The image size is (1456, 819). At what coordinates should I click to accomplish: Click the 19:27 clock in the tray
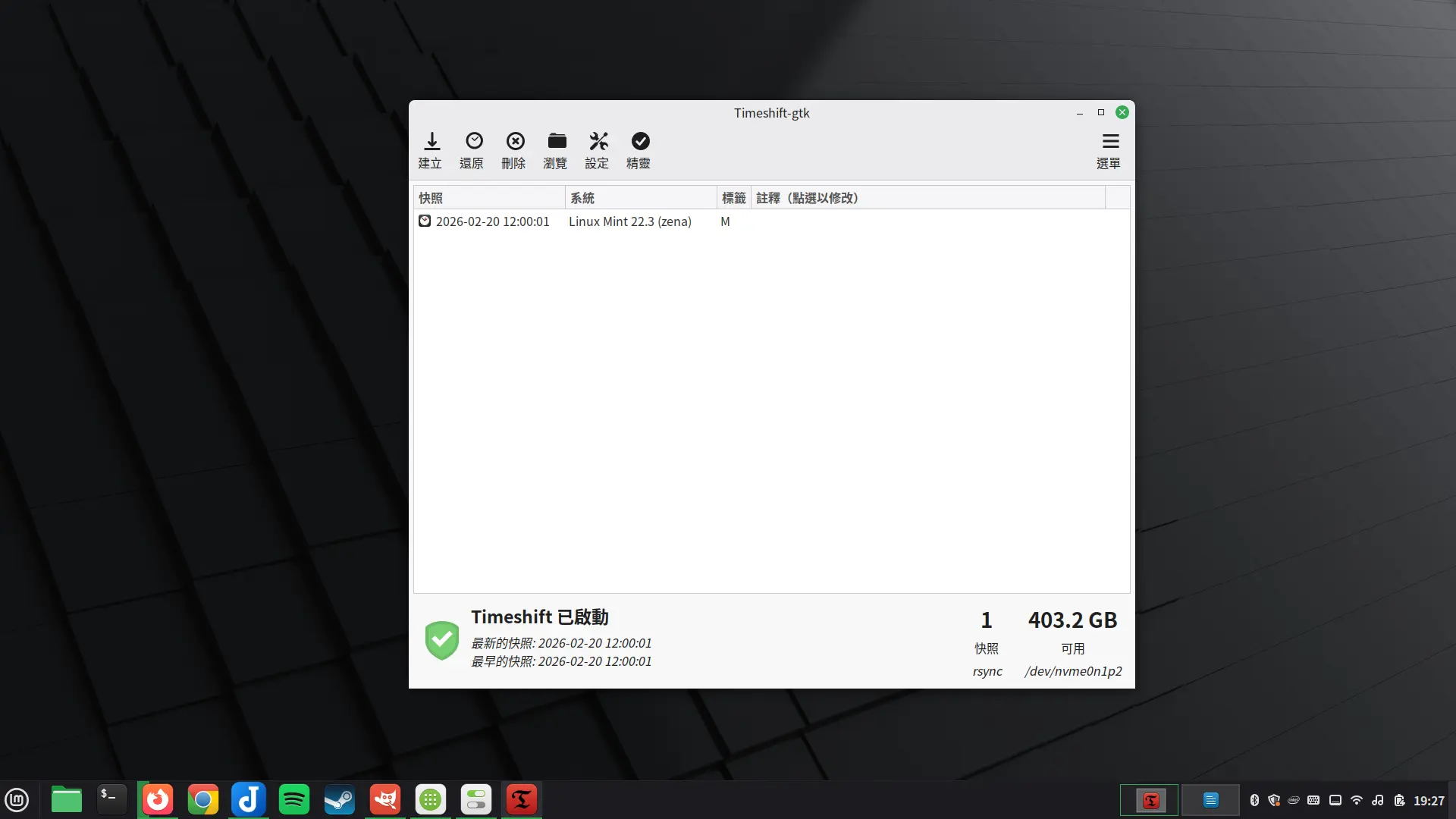1429,799
